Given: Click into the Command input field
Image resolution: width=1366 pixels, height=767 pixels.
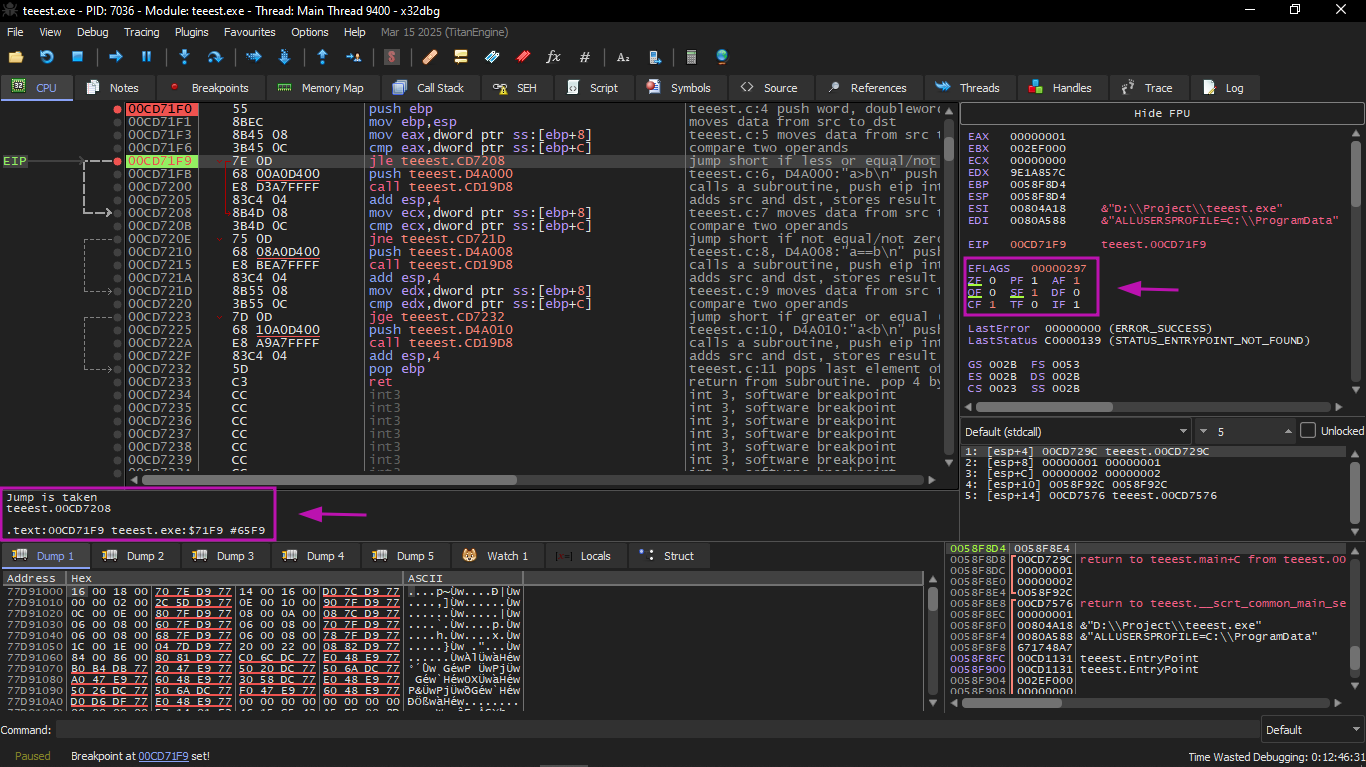Looking at the screenshot, I should coord(650,729).
